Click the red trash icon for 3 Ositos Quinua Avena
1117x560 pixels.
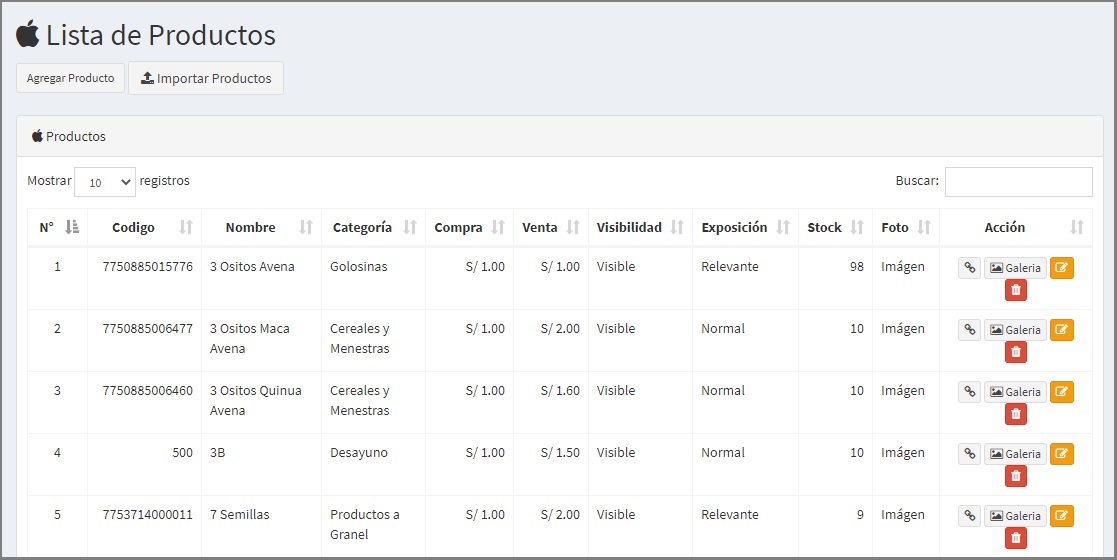[1016, 414]
